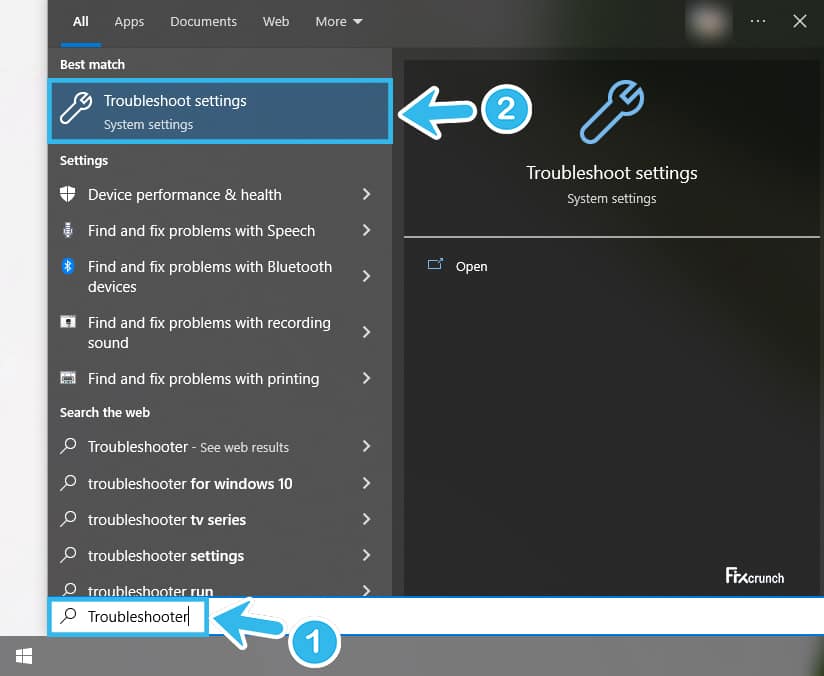The image size is (824, 676).
Task: Click the microphone icon for Speech problems
Action: click(x=68, y=230)
